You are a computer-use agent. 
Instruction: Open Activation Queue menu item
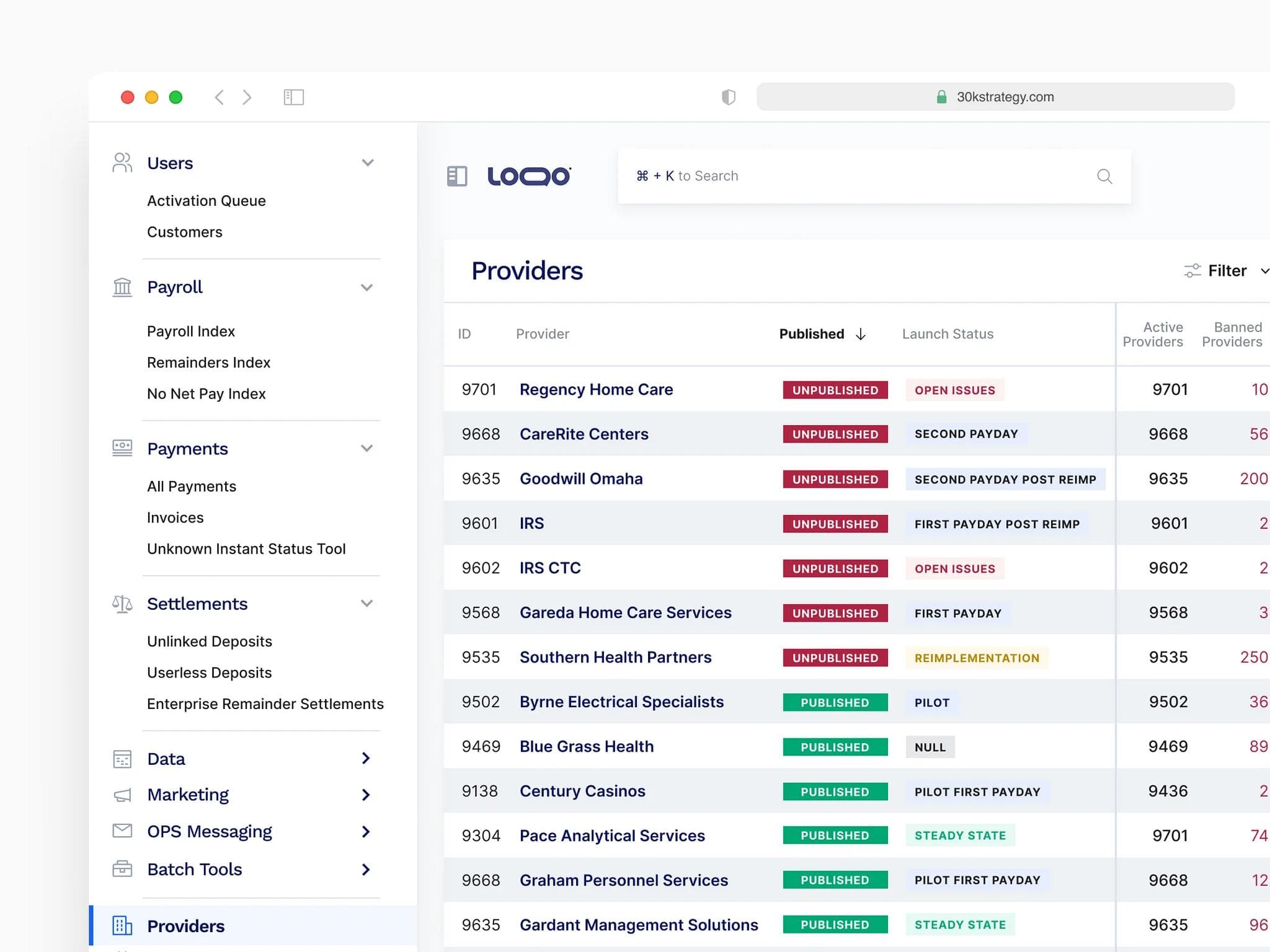click(206, 201)
